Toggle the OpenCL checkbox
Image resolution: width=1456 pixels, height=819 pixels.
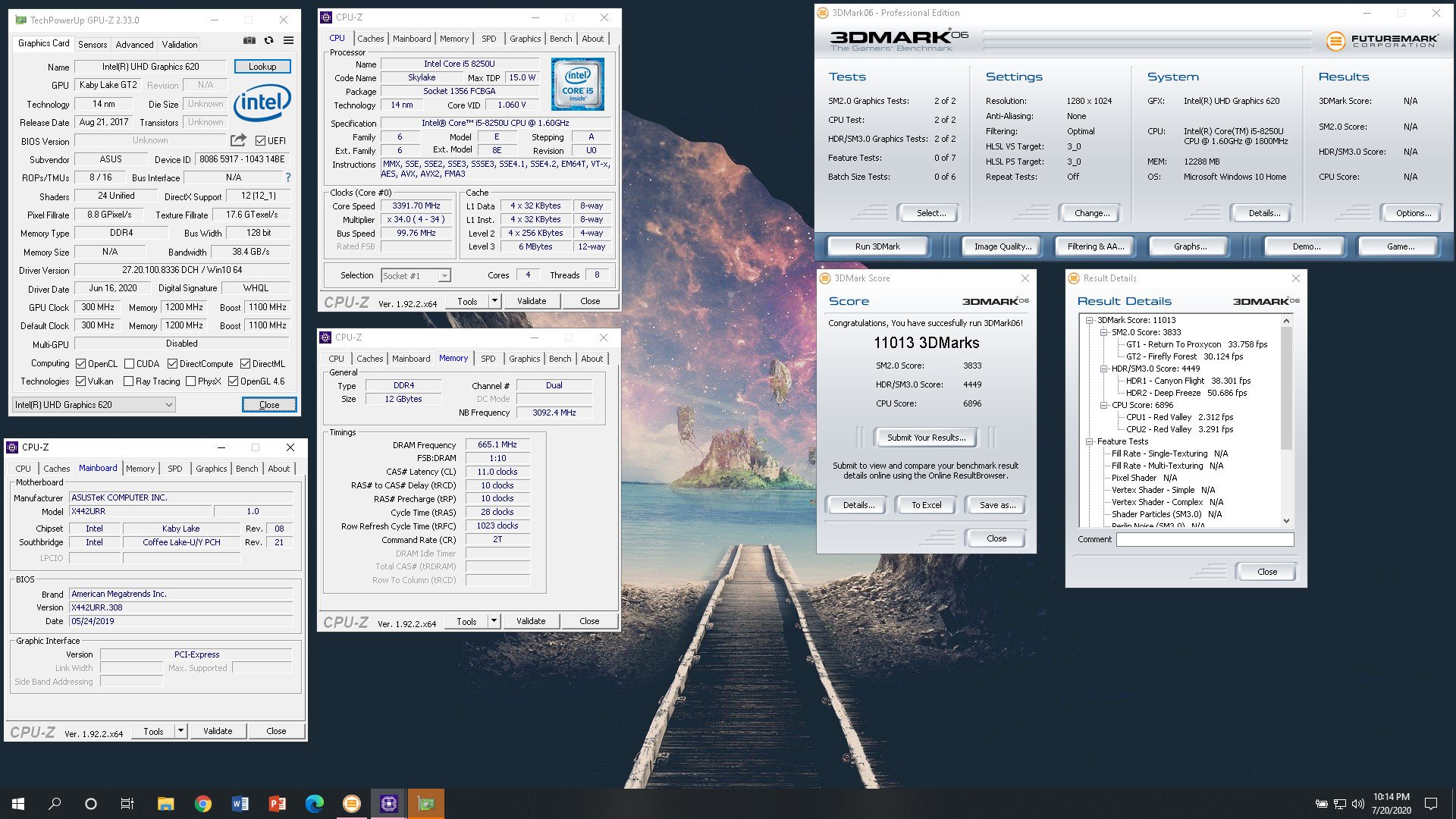(x=80, y=364)
